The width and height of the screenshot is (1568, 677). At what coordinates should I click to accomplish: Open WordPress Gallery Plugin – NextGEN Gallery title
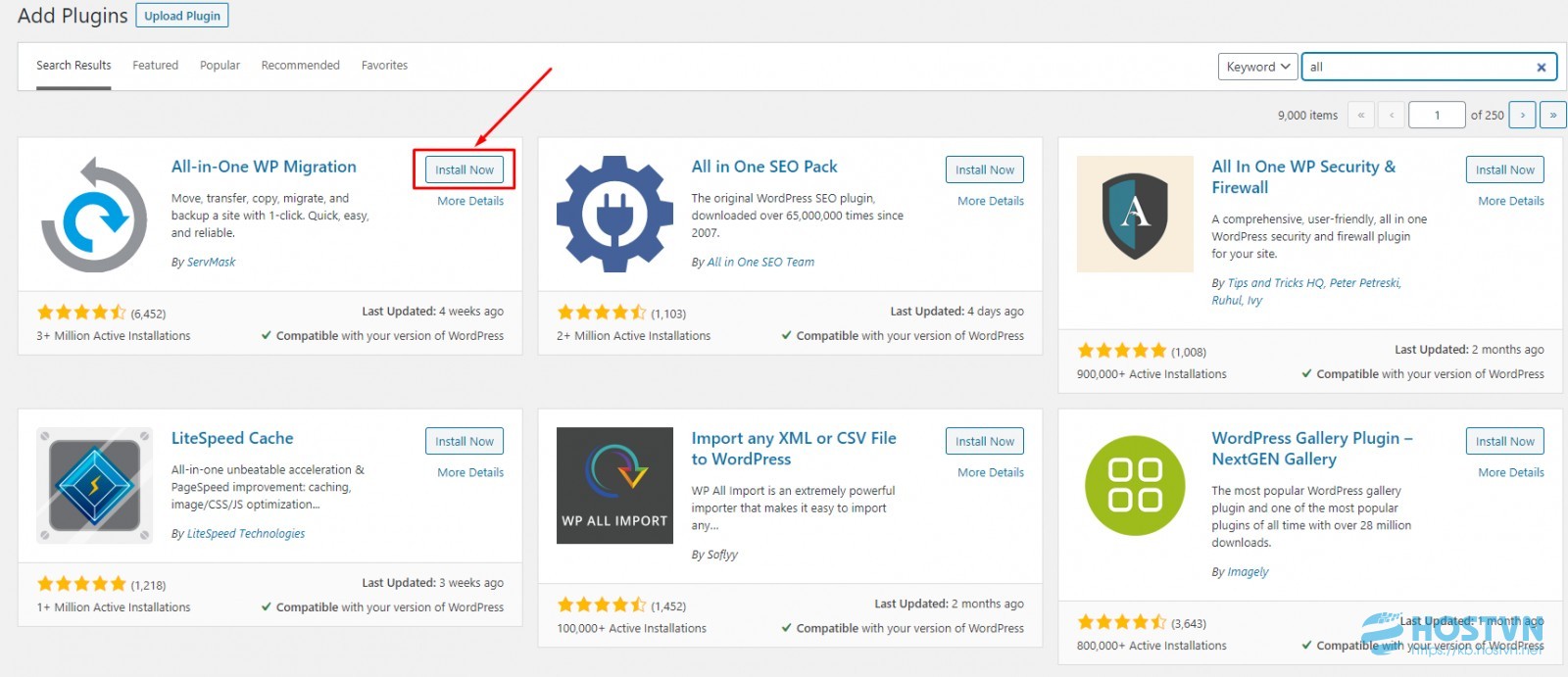1312,449
